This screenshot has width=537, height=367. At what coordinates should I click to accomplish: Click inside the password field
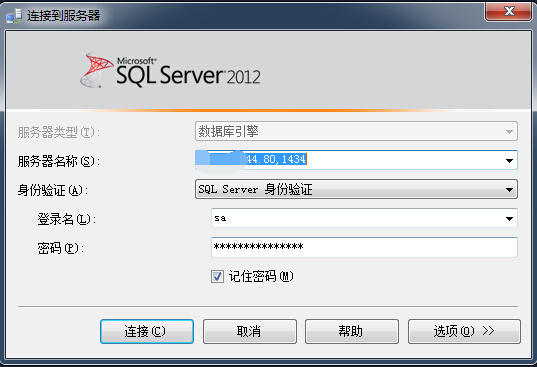pyautogui.click(x=364, y=247)
